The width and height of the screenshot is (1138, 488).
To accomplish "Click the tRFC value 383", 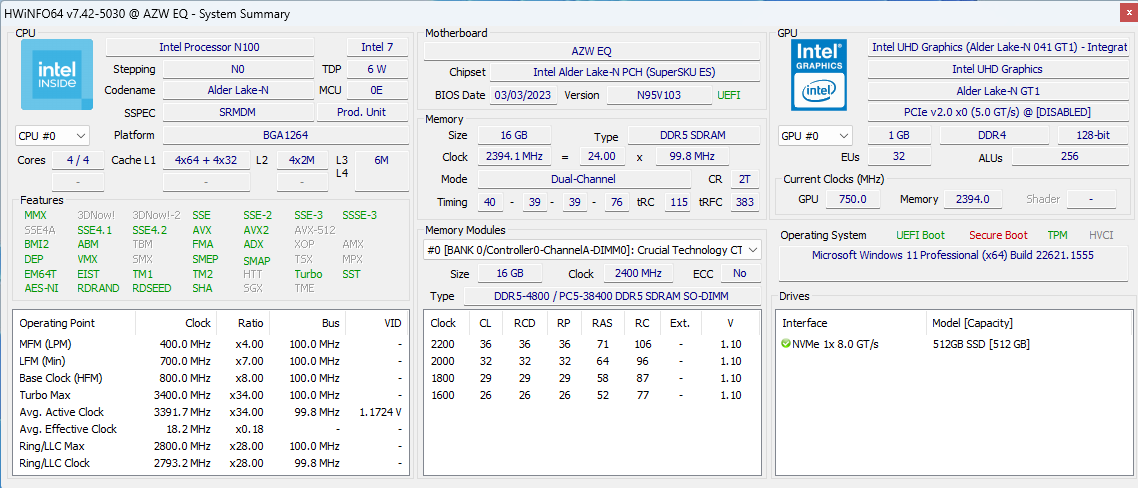I will [x=745, y=203].
